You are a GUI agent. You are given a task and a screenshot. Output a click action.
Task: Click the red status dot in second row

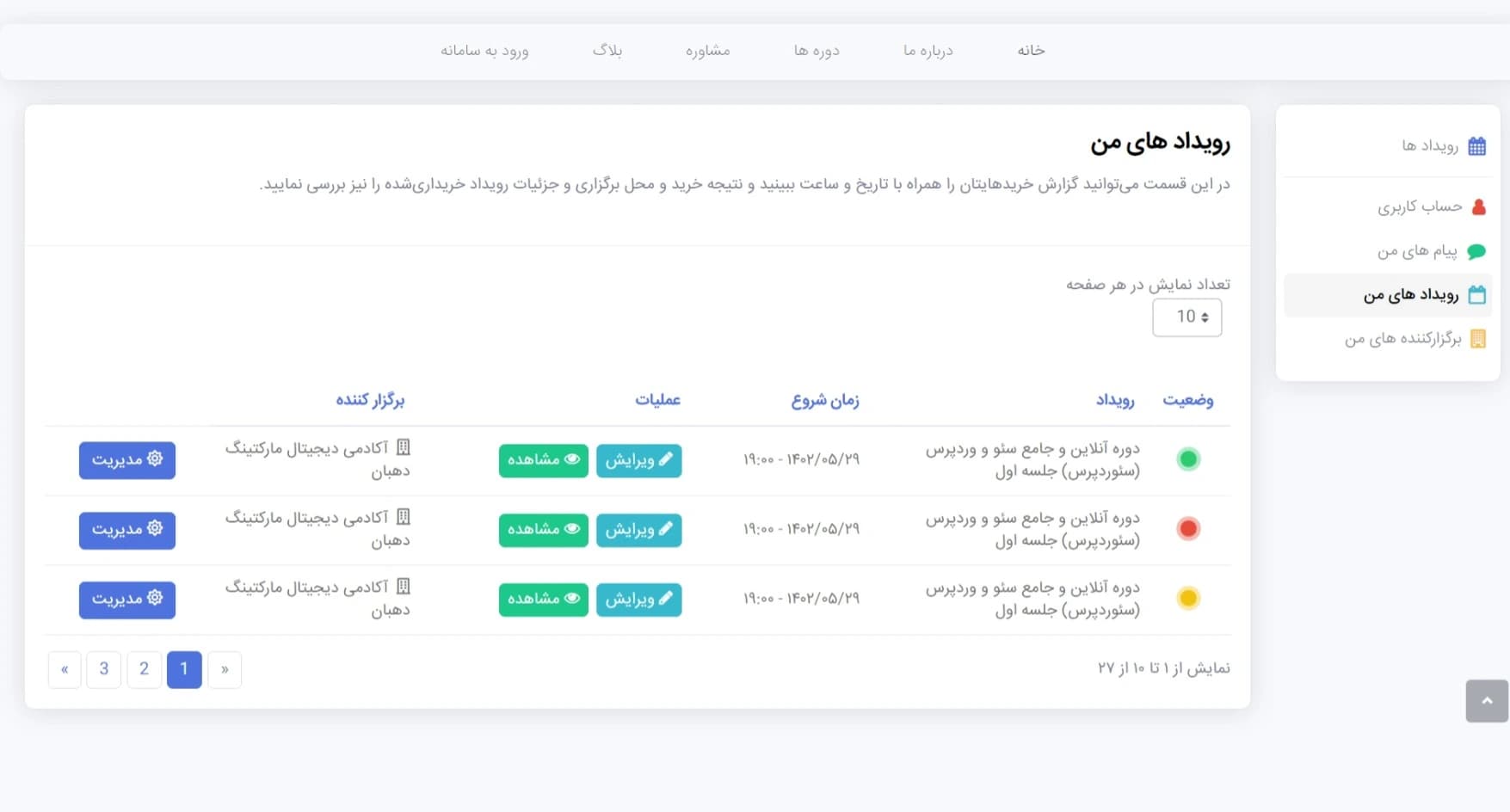(x=1188, y=529)
